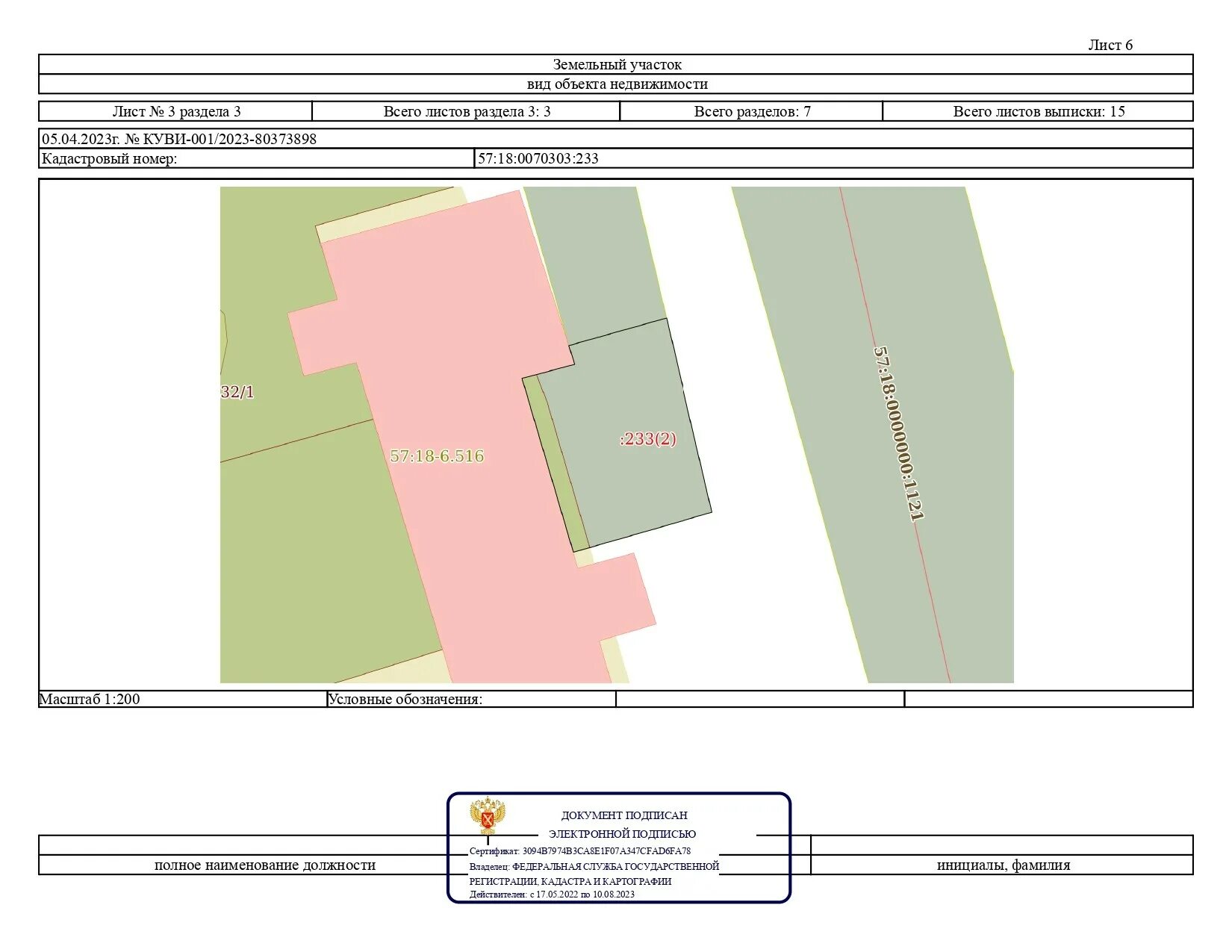
Task: Click 'РЕГИСТРАЦИИ, КАДАСТРА И КАРТОГРАФИИ' line
Action: tap(570, 881)
